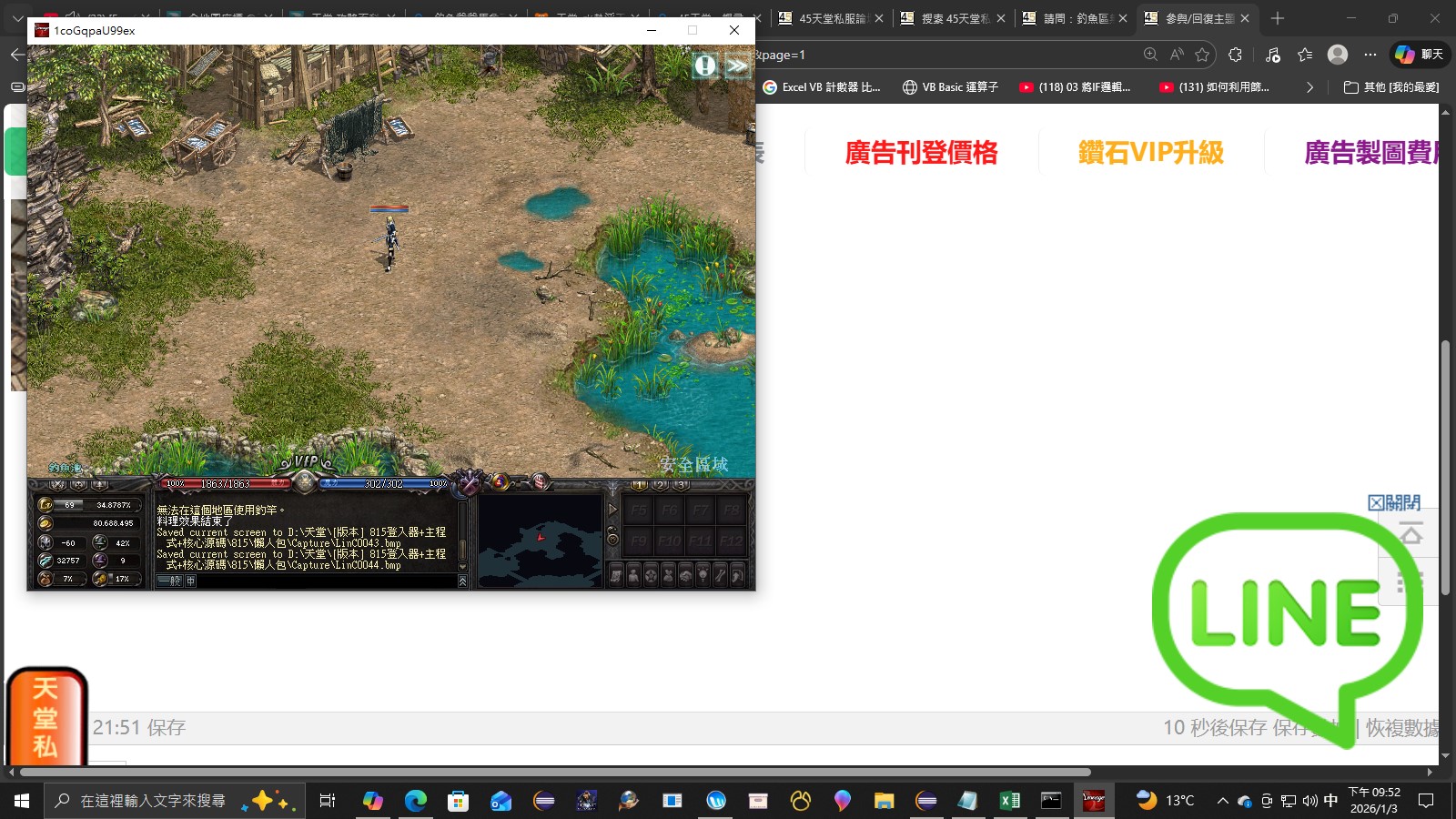The image size is (1456, 819).
Task: Select quick-slot page 1 in game
Action: click(640, 485)
